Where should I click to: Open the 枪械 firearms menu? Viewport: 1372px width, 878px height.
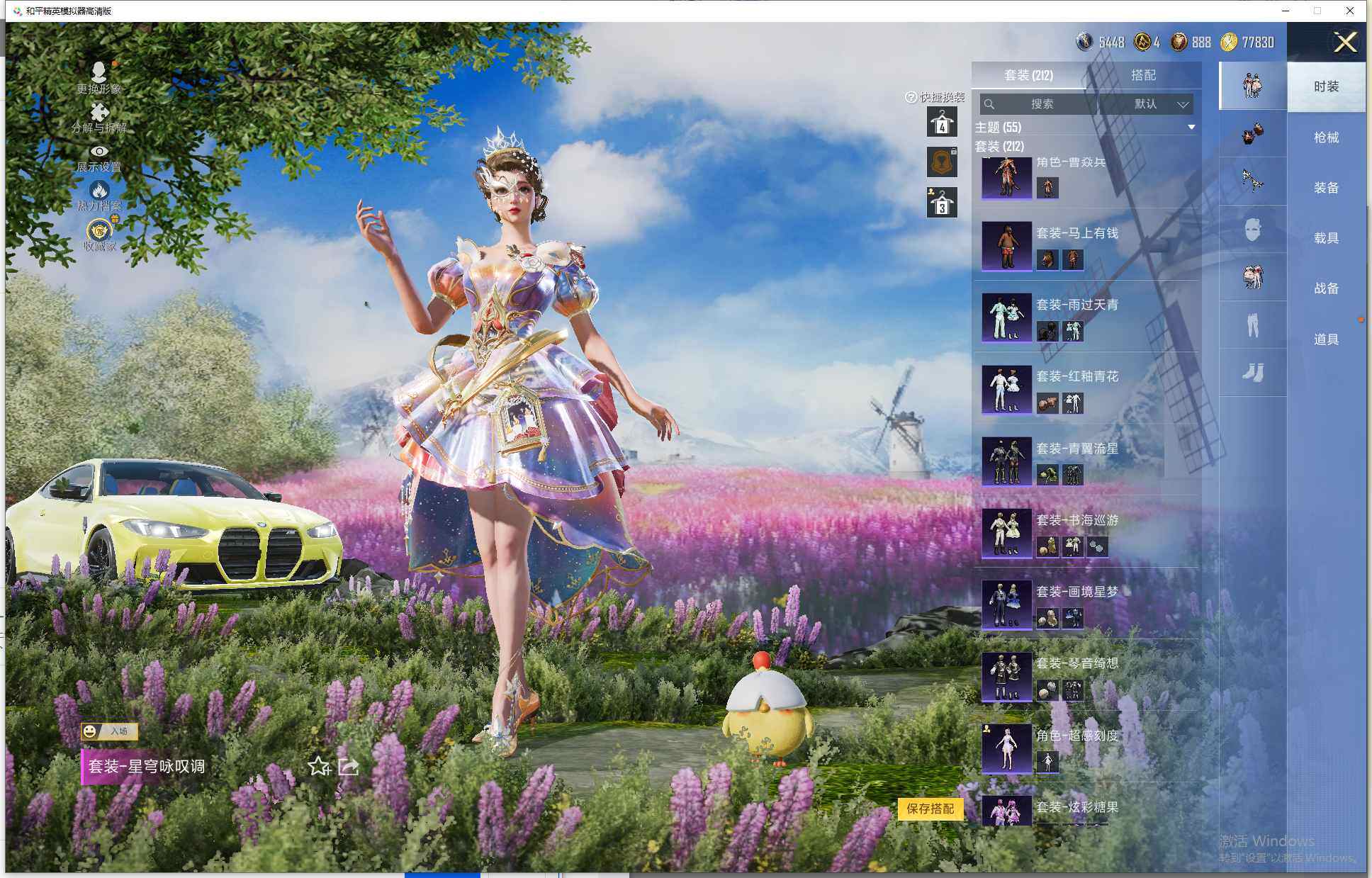click(1326, 137)
